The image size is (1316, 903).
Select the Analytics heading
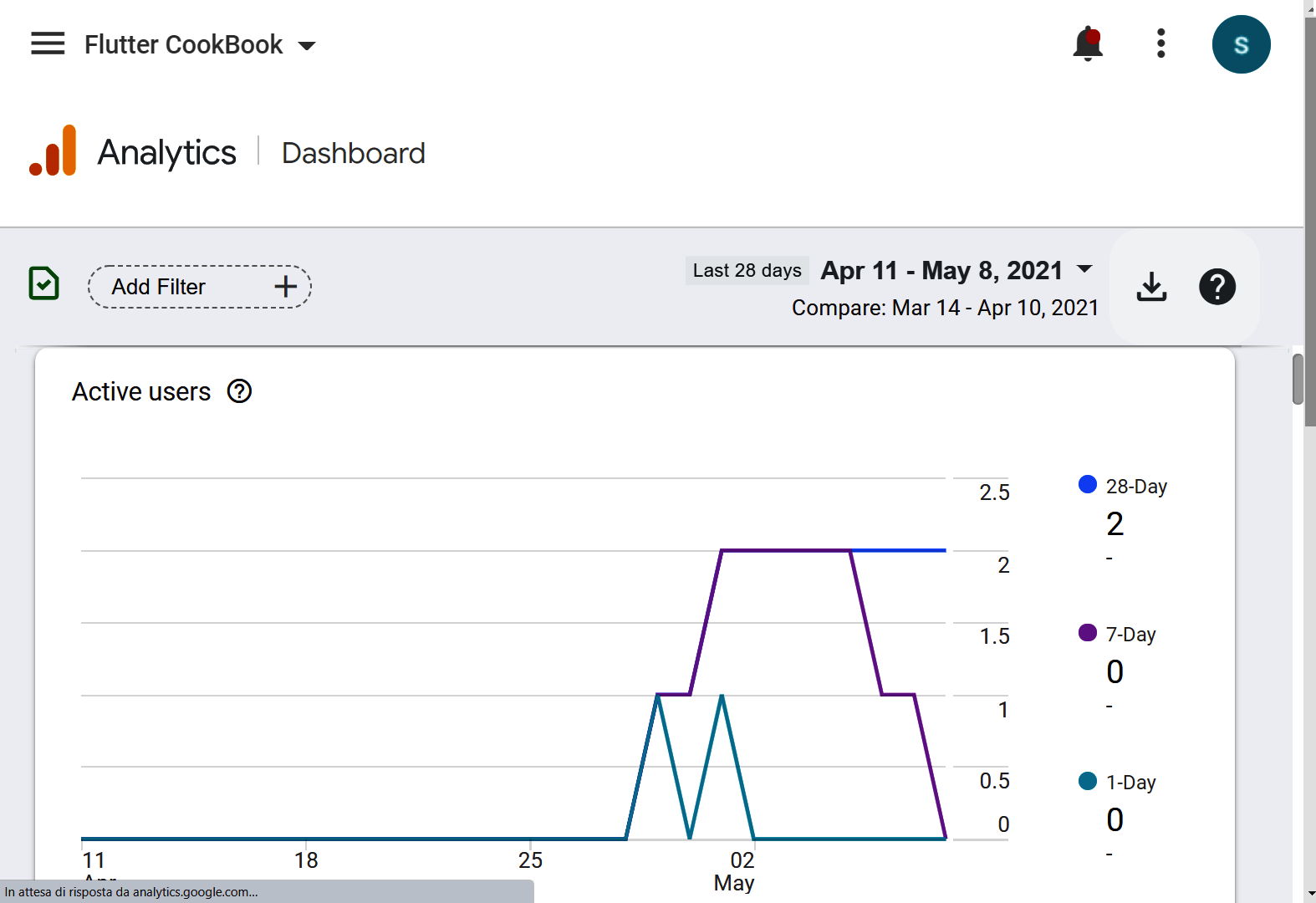(166, 153)
